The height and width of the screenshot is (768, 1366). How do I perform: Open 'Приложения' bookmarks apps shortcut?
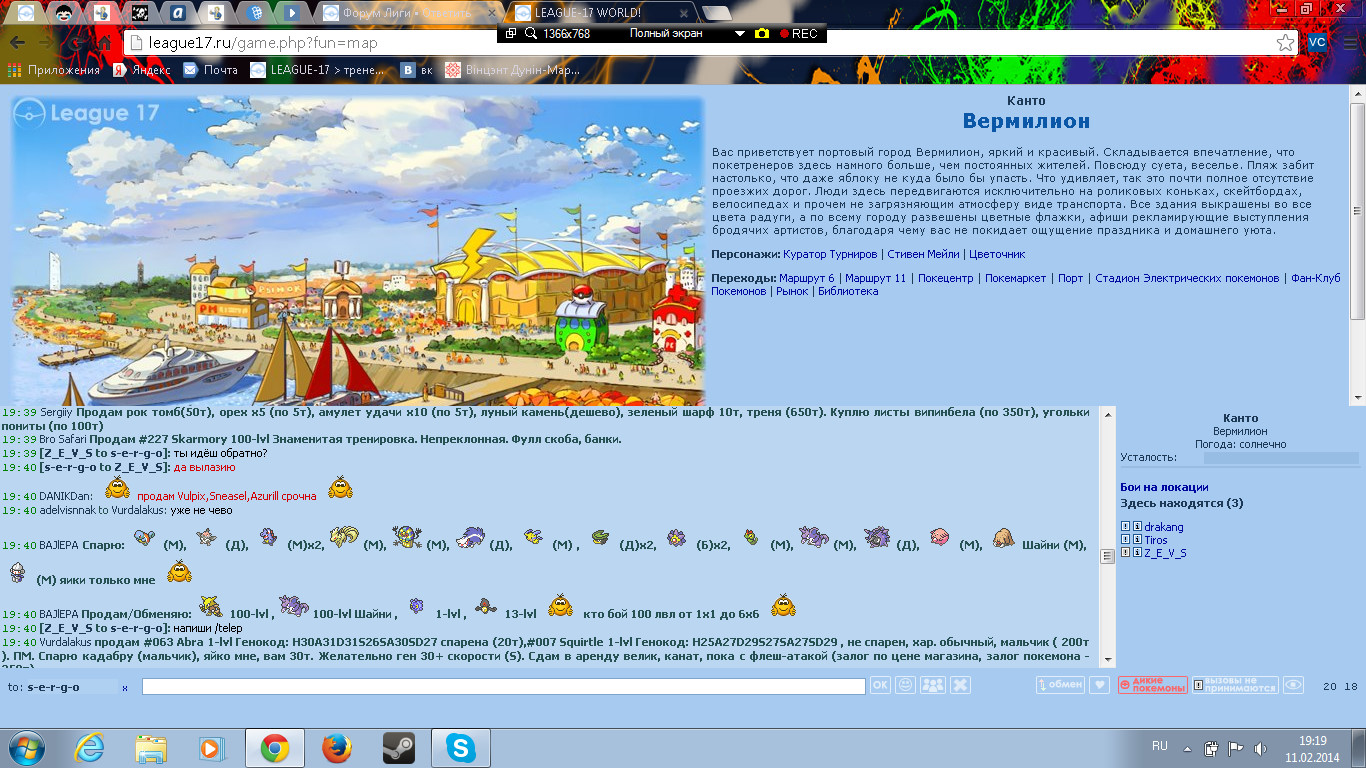[x=54, y=70]
